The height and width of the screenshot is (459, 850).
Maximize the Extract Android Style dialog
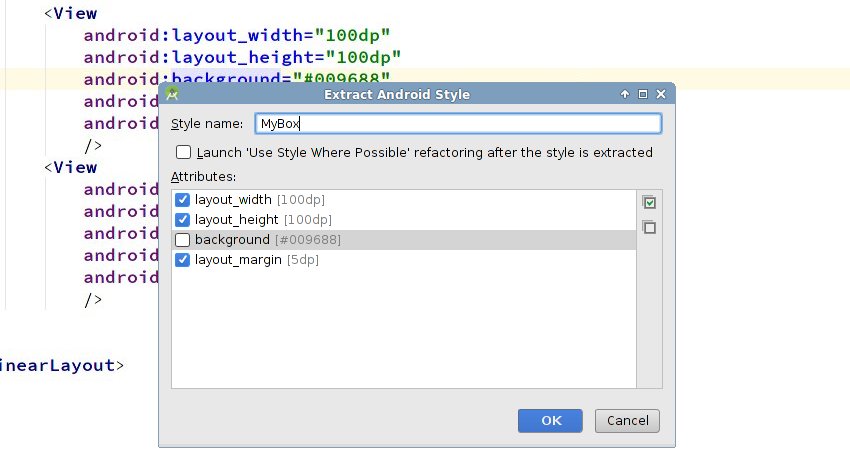(643, 94)
